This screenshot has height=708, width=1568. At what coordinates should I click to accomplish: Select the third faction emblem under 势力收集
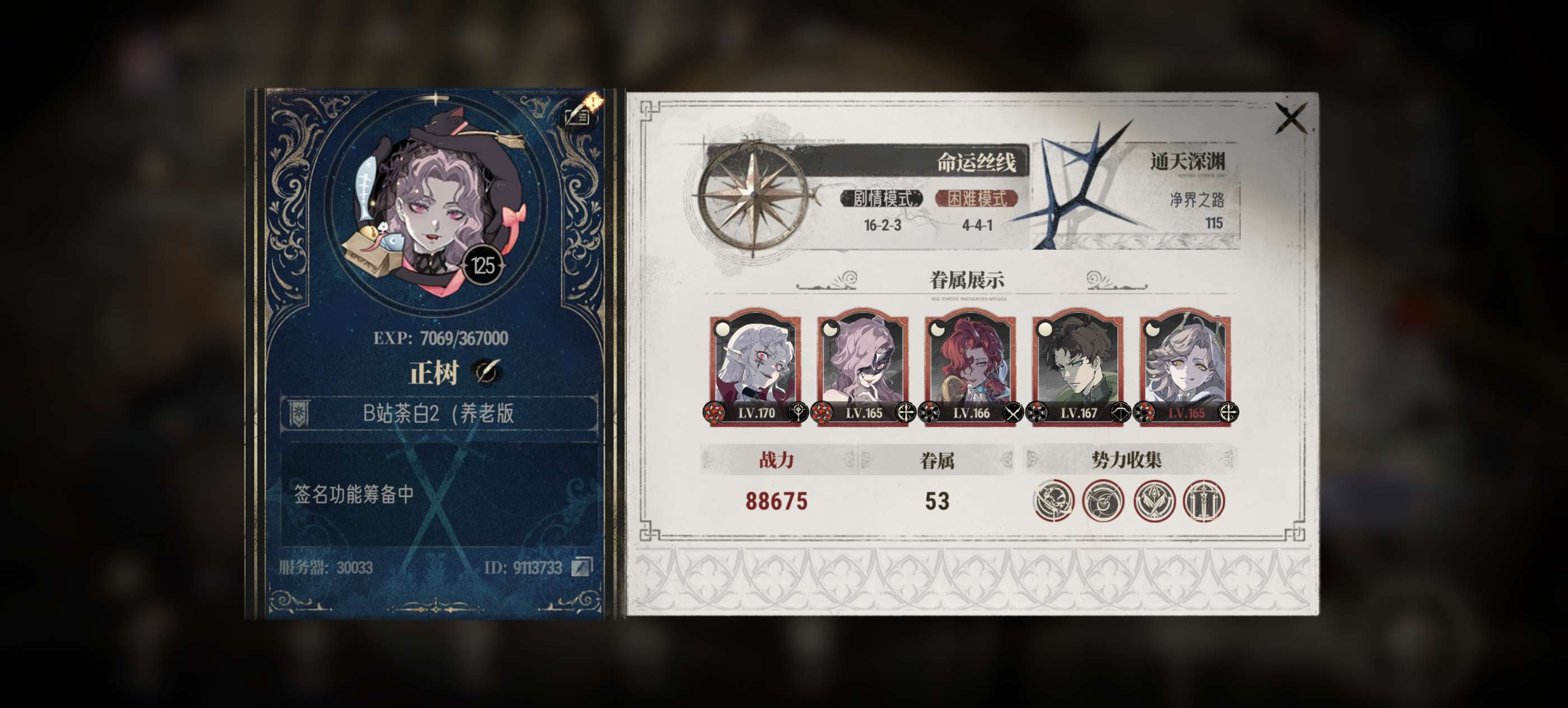tap(1154, 501)
